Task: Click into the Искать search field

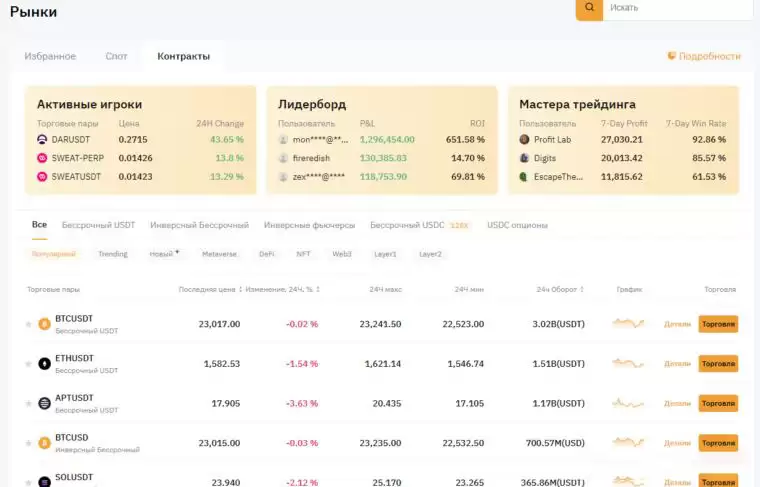Action: pos(690,7)
